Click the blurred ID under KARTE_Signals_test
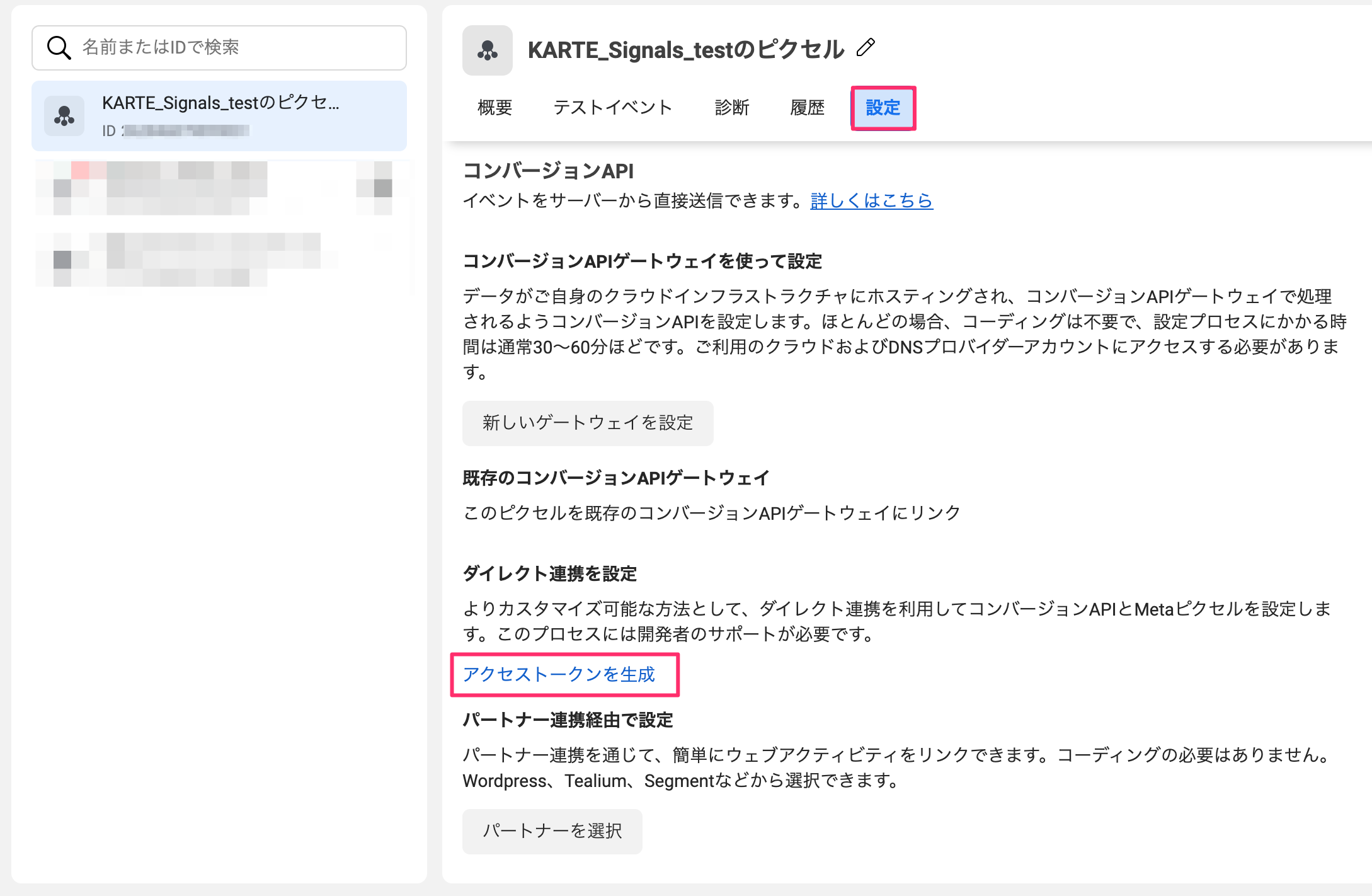The image size is (1372, 896). point(186,130)
